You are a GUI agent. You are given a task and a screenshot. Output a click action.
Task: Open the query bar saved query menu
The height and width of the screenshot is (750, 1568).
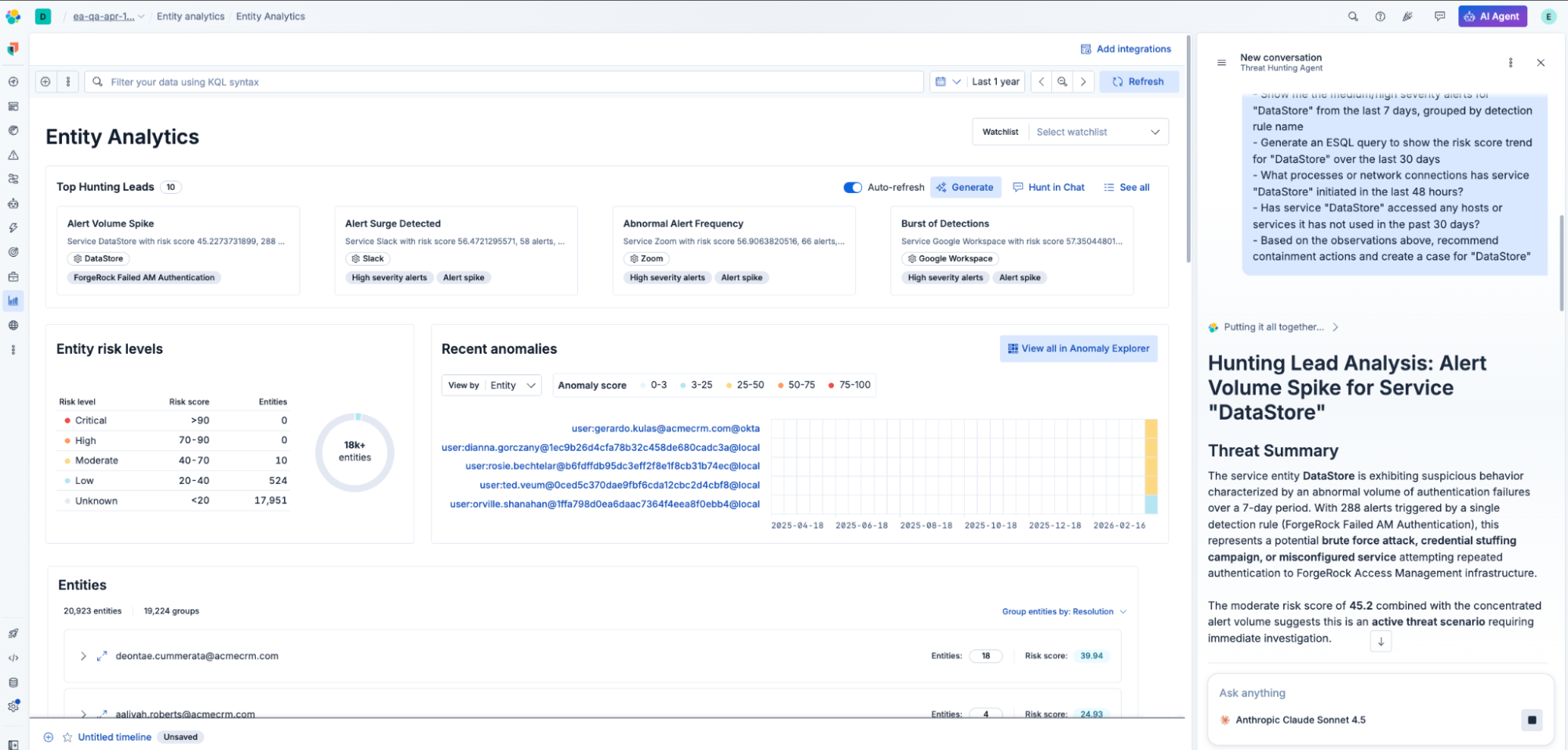click(x=68, y=82)
